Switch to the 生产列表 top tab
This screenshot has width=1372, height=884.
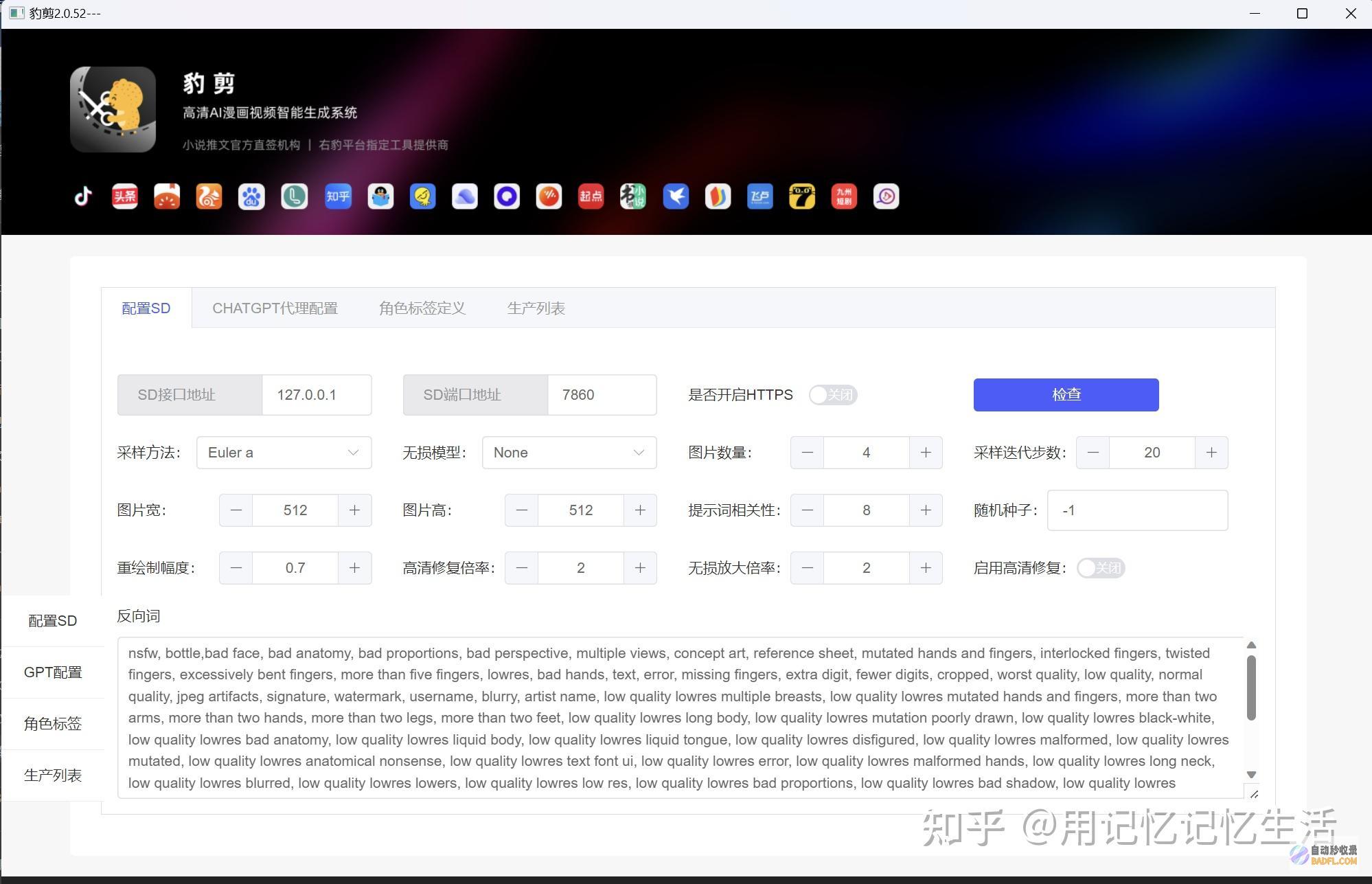(x=536, y=308)
